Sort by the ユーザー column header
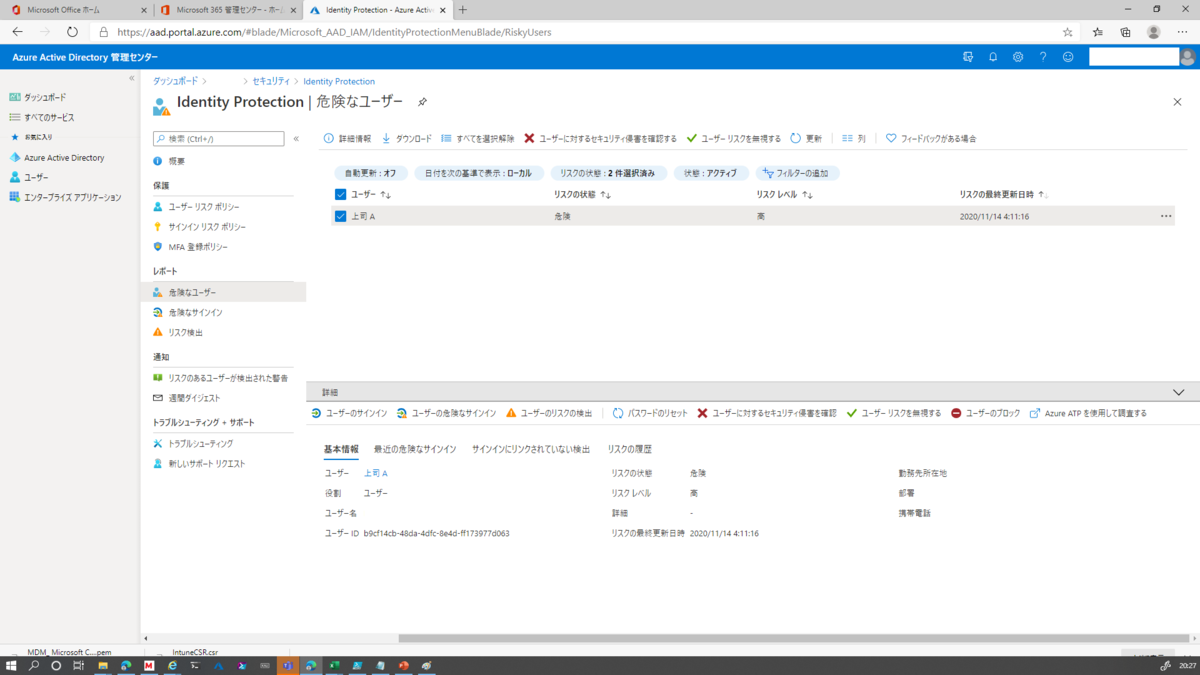The image size is (1200, 675). click(371, 195)
